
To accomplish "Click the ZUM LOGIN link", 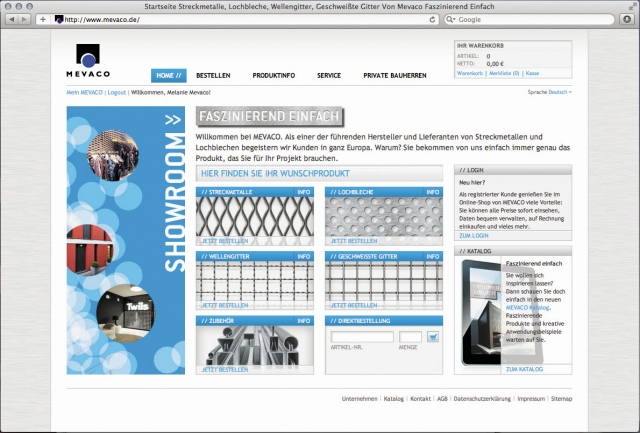I will point(473,236).
